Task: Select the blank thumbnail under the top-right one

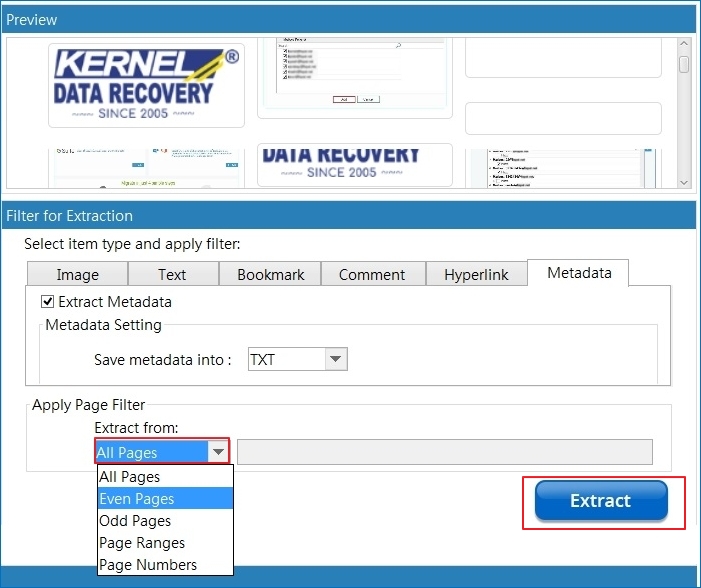Action: [x=563, y=118]
